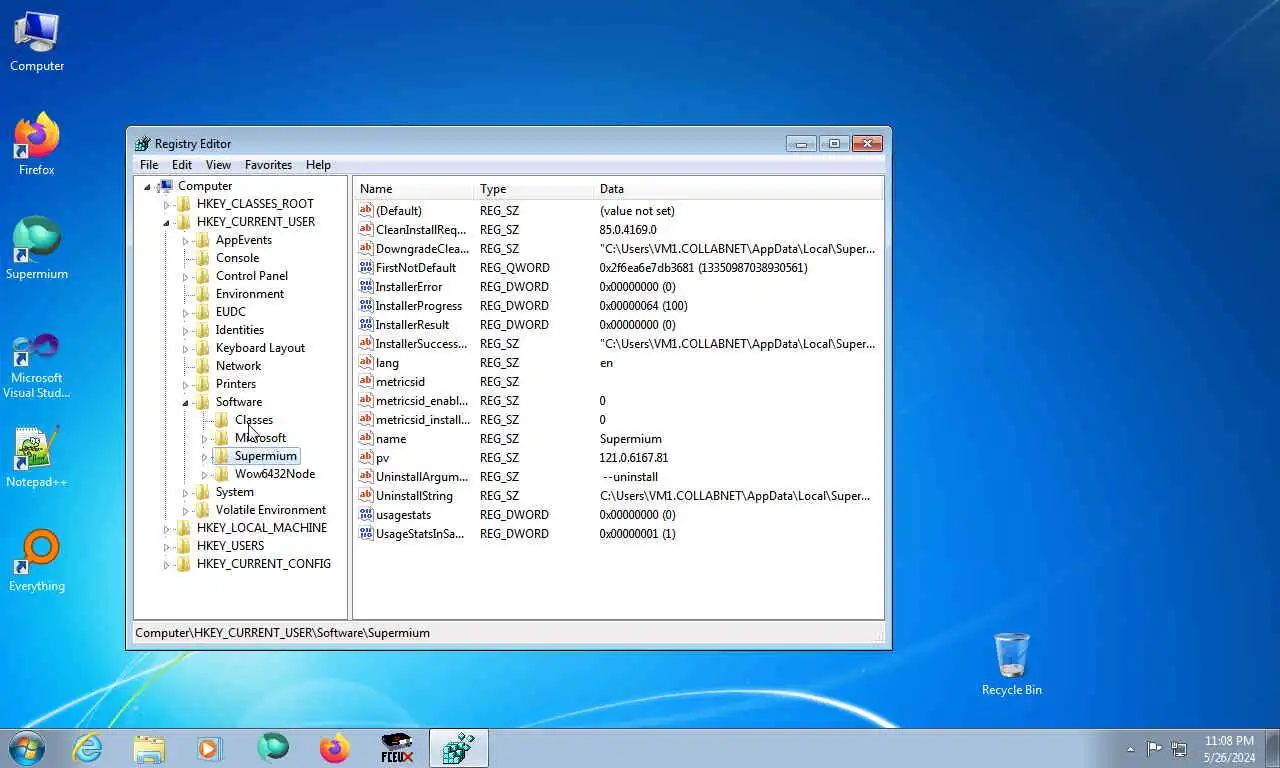Expand the HKEY_USERS hive

[167, 546]
